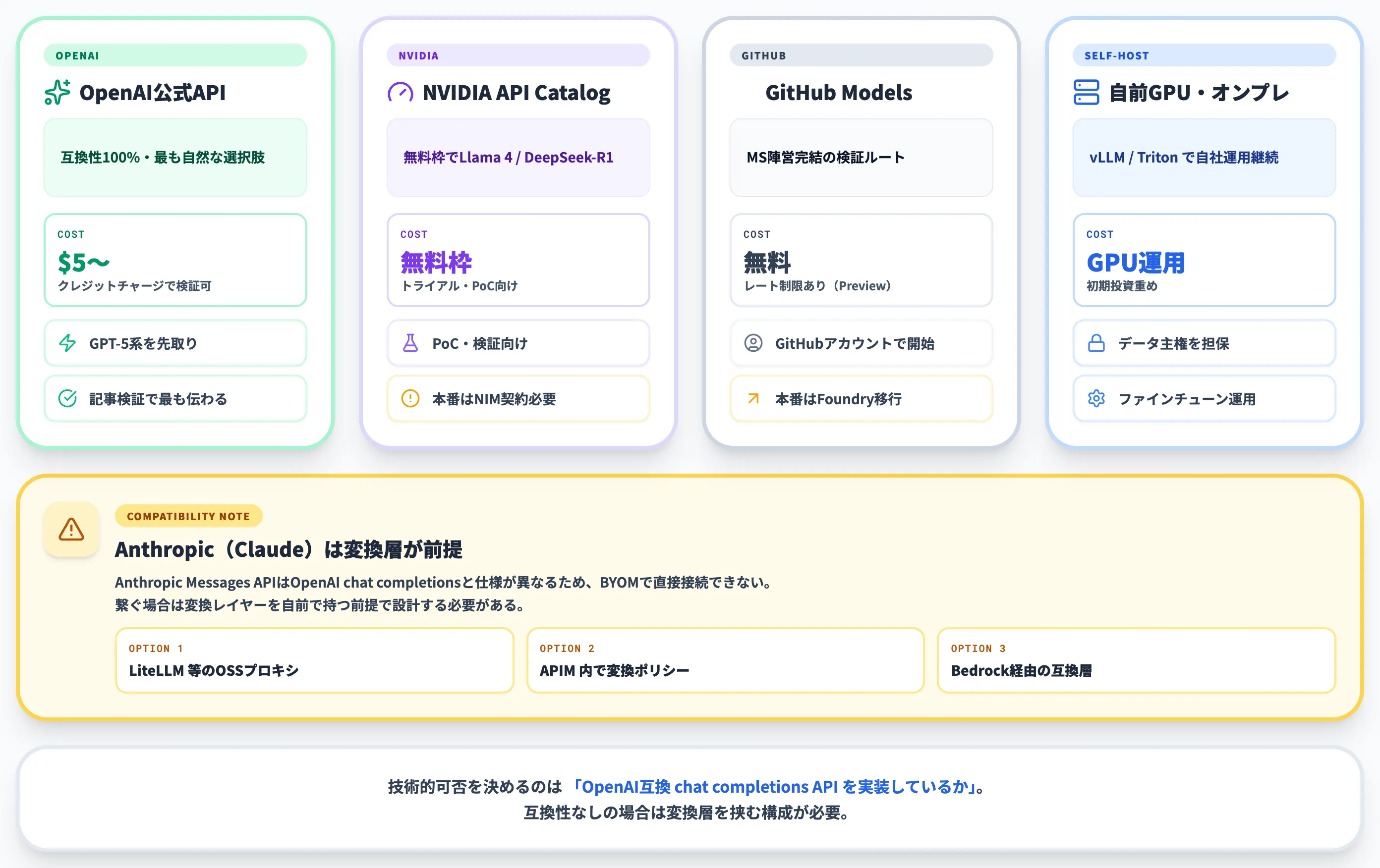1380x868 pixels.
Task: Click GitHubアカウントで開始 text
Action: click(855, 343)
